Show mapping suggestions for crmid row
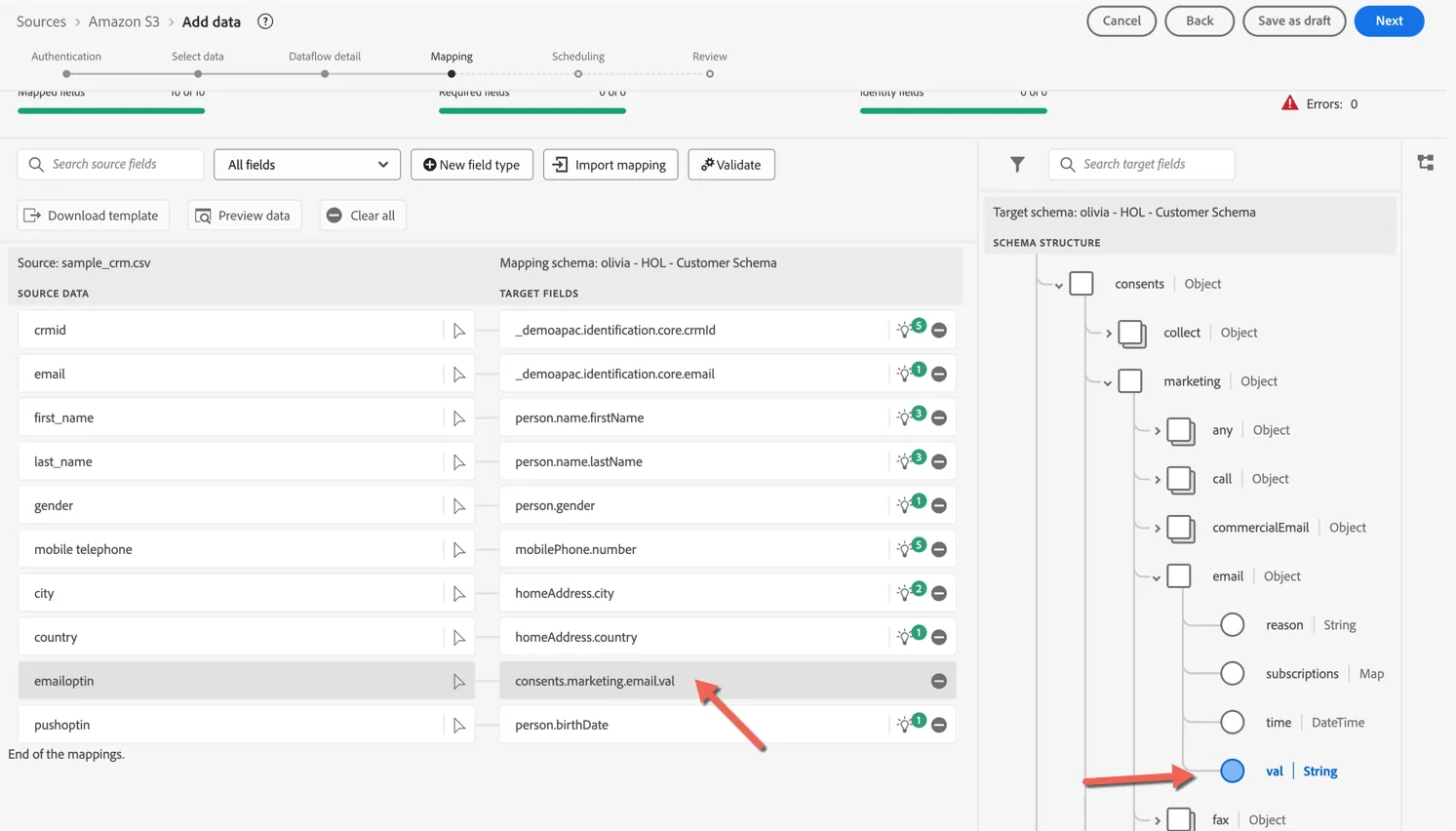 (x=910, y=330)
